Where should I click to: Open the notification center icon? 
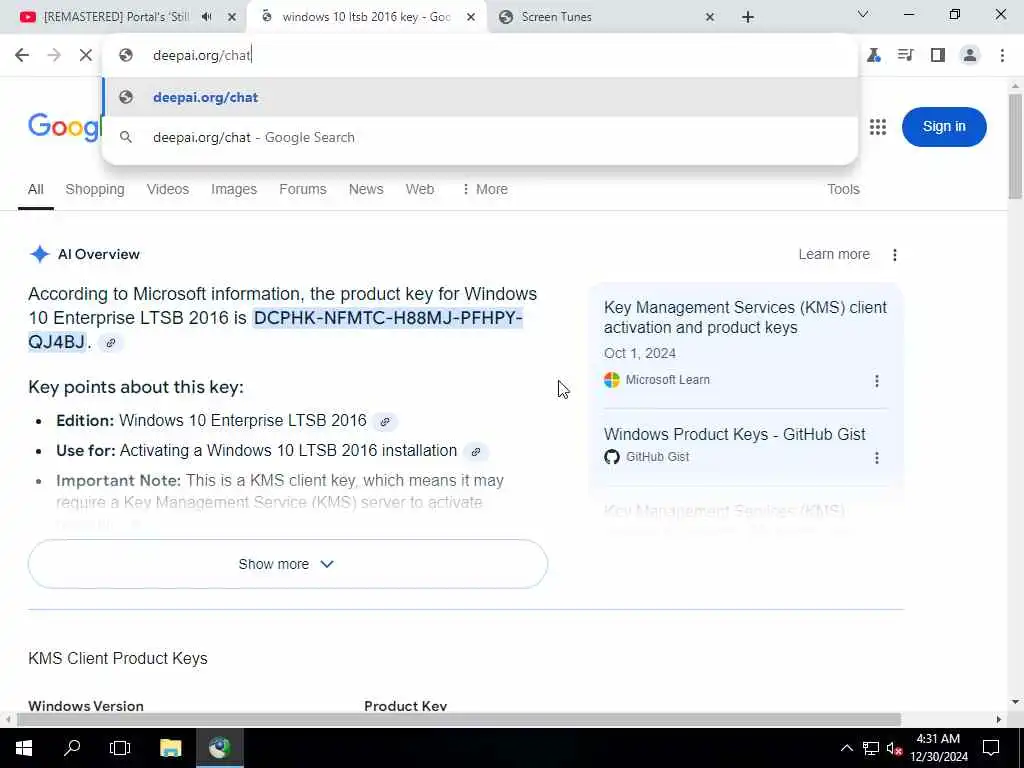pos(991,748)
